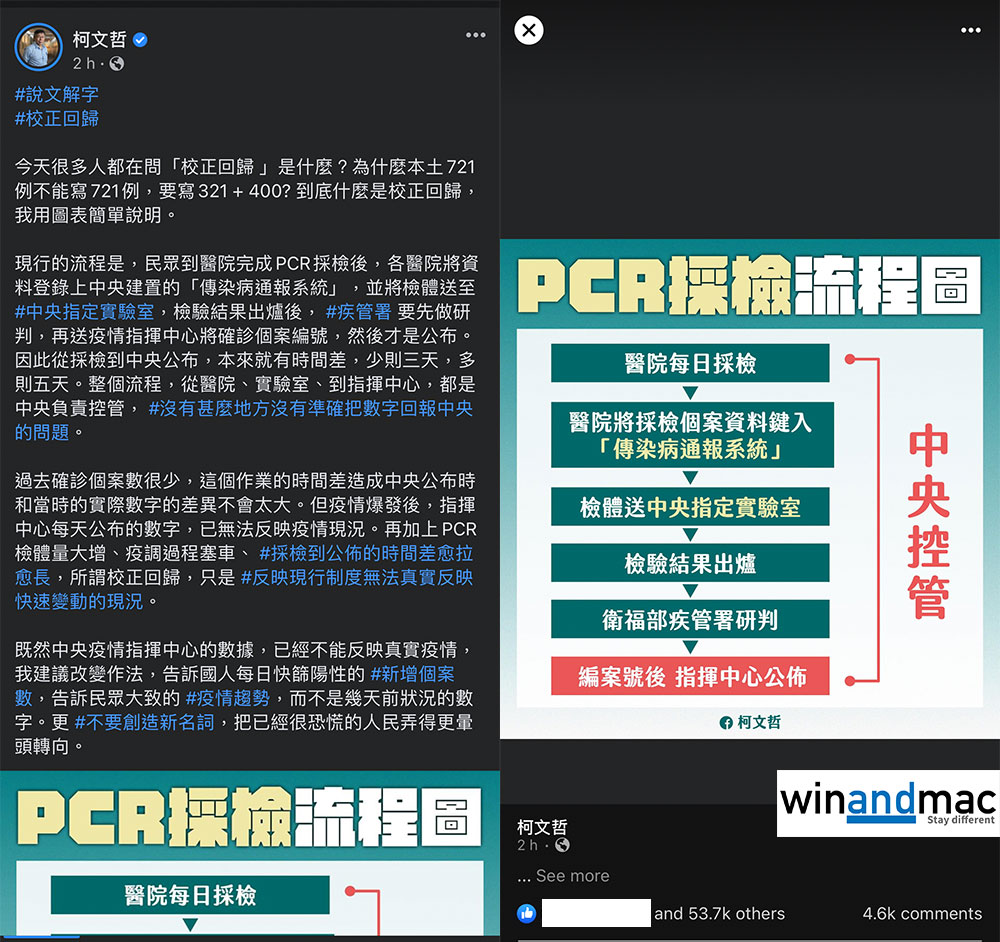Close the photo viewer with X button

(529, 31)
